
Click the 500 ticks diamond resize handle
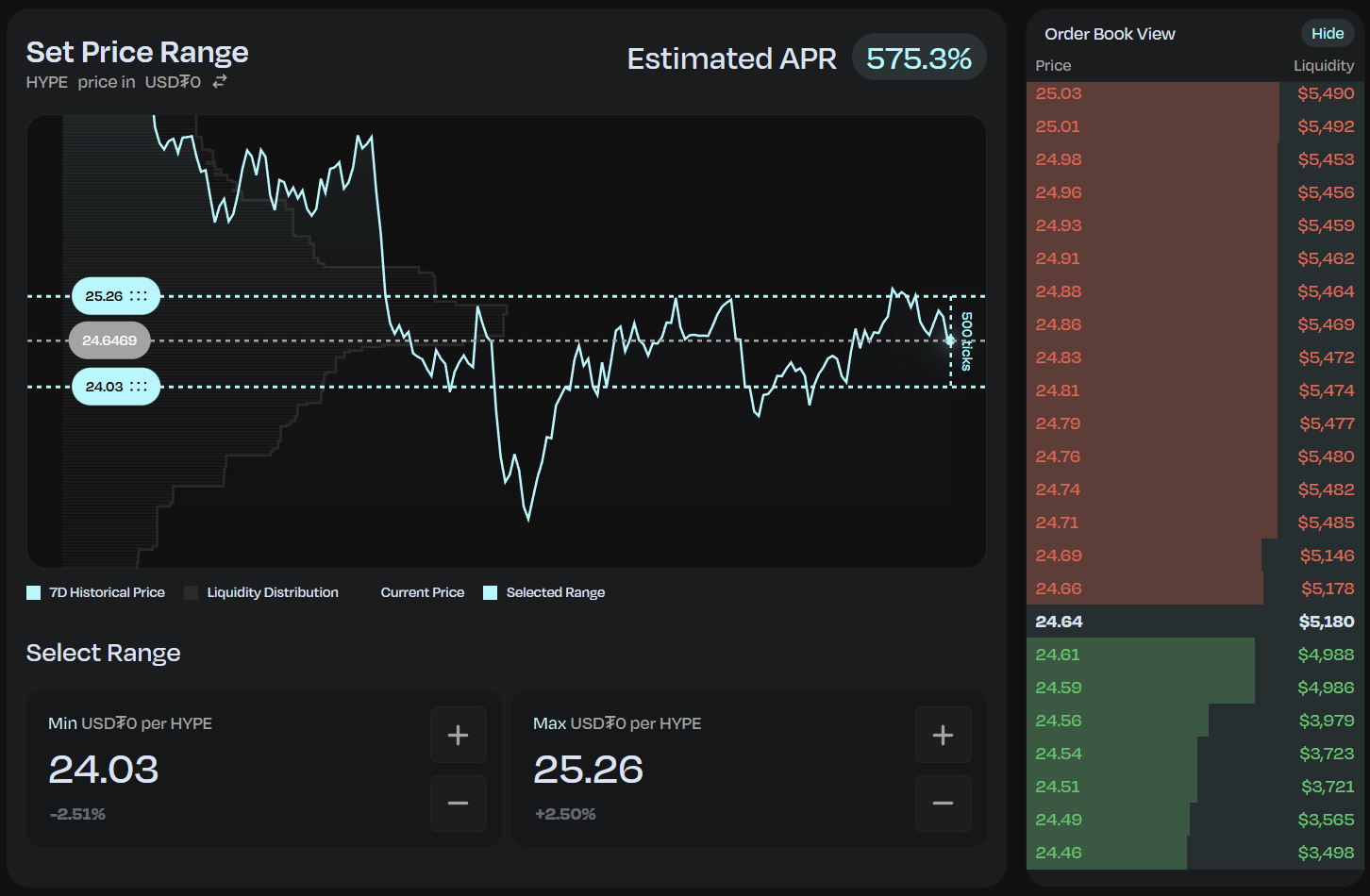(x=949, y=341)
